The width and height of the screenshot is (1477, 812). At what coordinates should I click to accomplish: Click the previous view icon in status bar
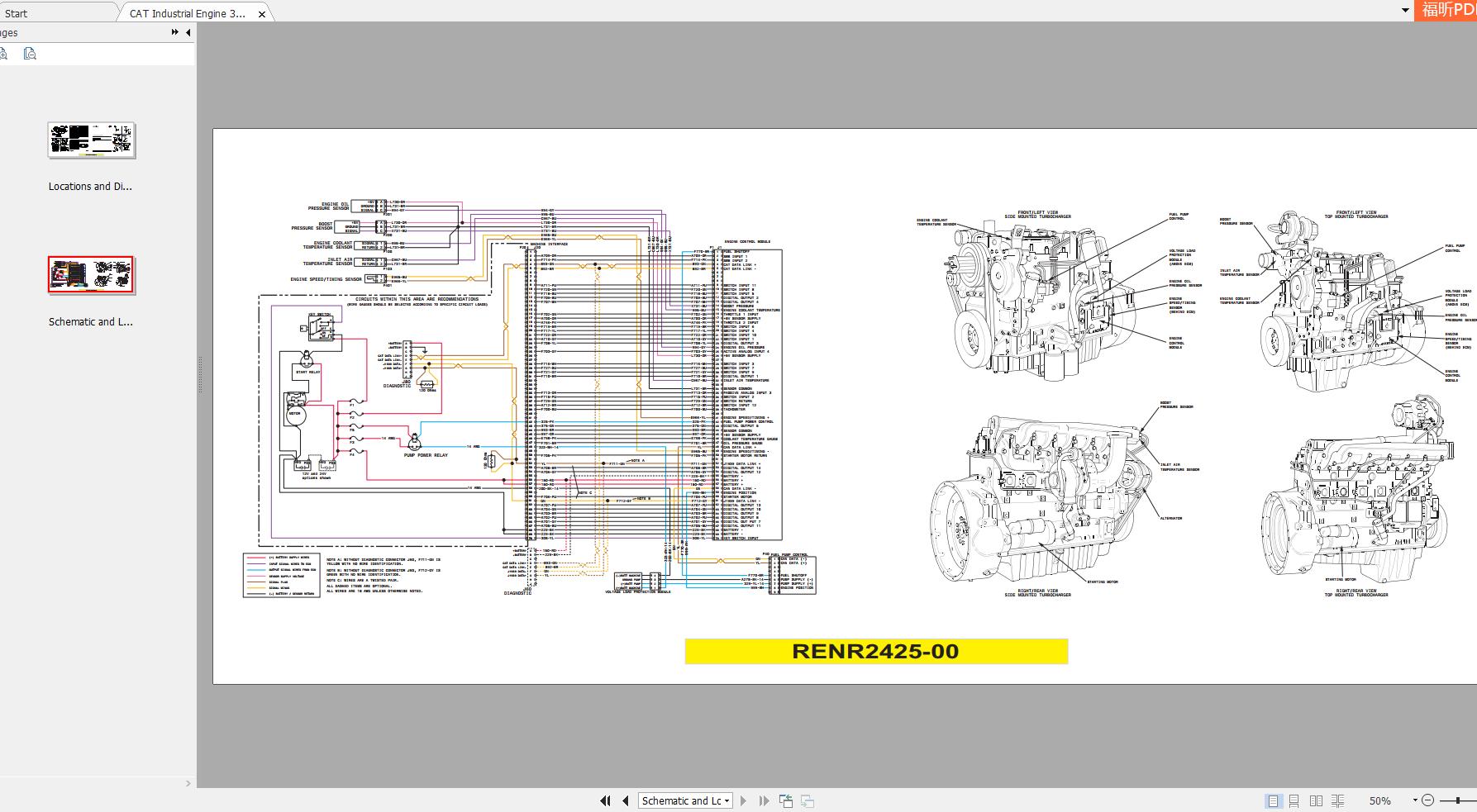[x=785, y=800]
